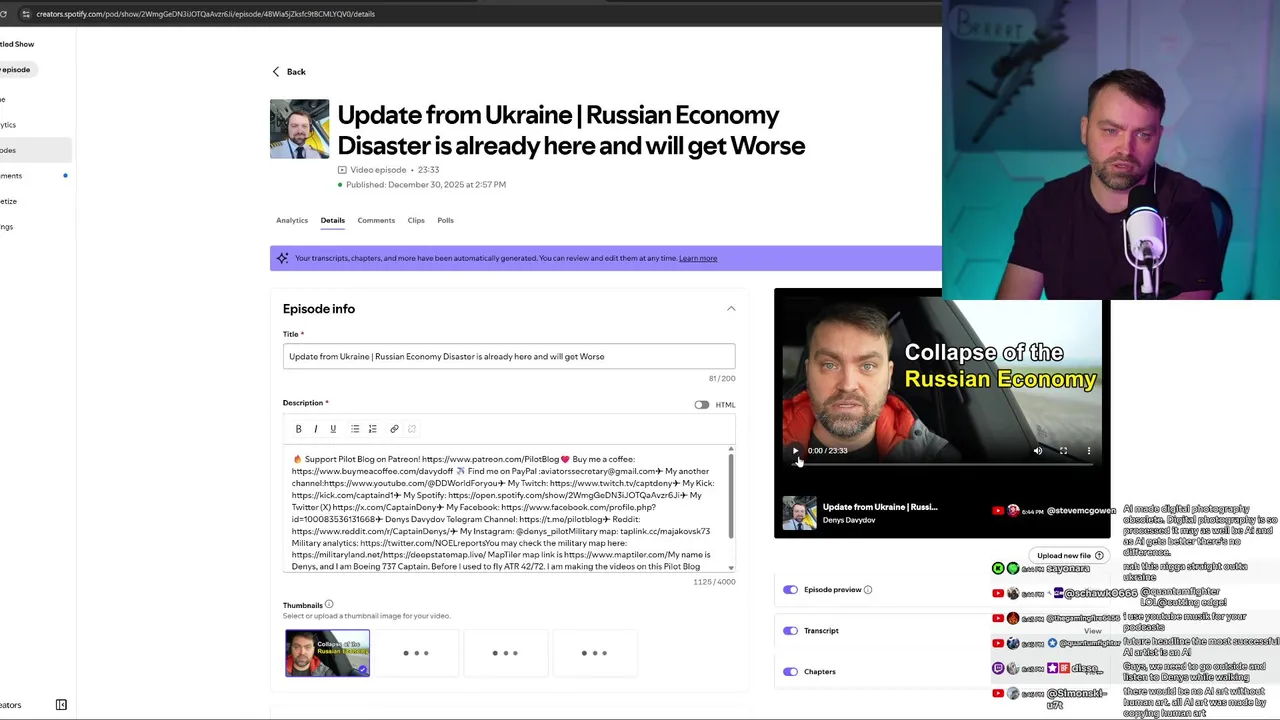Show the Thumbnails info tooltip icon
The image size is (1280, 720).
coord(329,605)
